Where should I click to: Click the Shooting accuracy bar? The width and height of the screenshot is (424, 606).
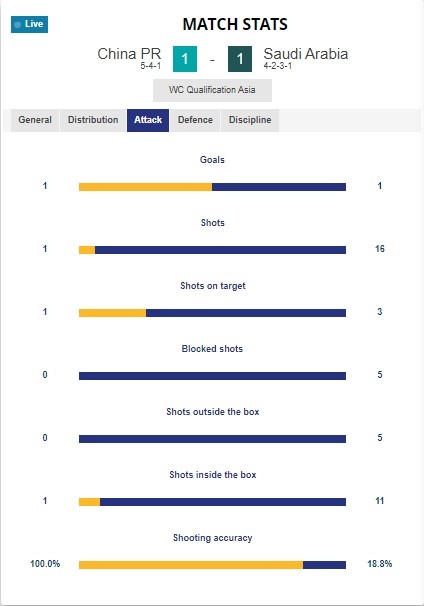click(x=212, y=565)
